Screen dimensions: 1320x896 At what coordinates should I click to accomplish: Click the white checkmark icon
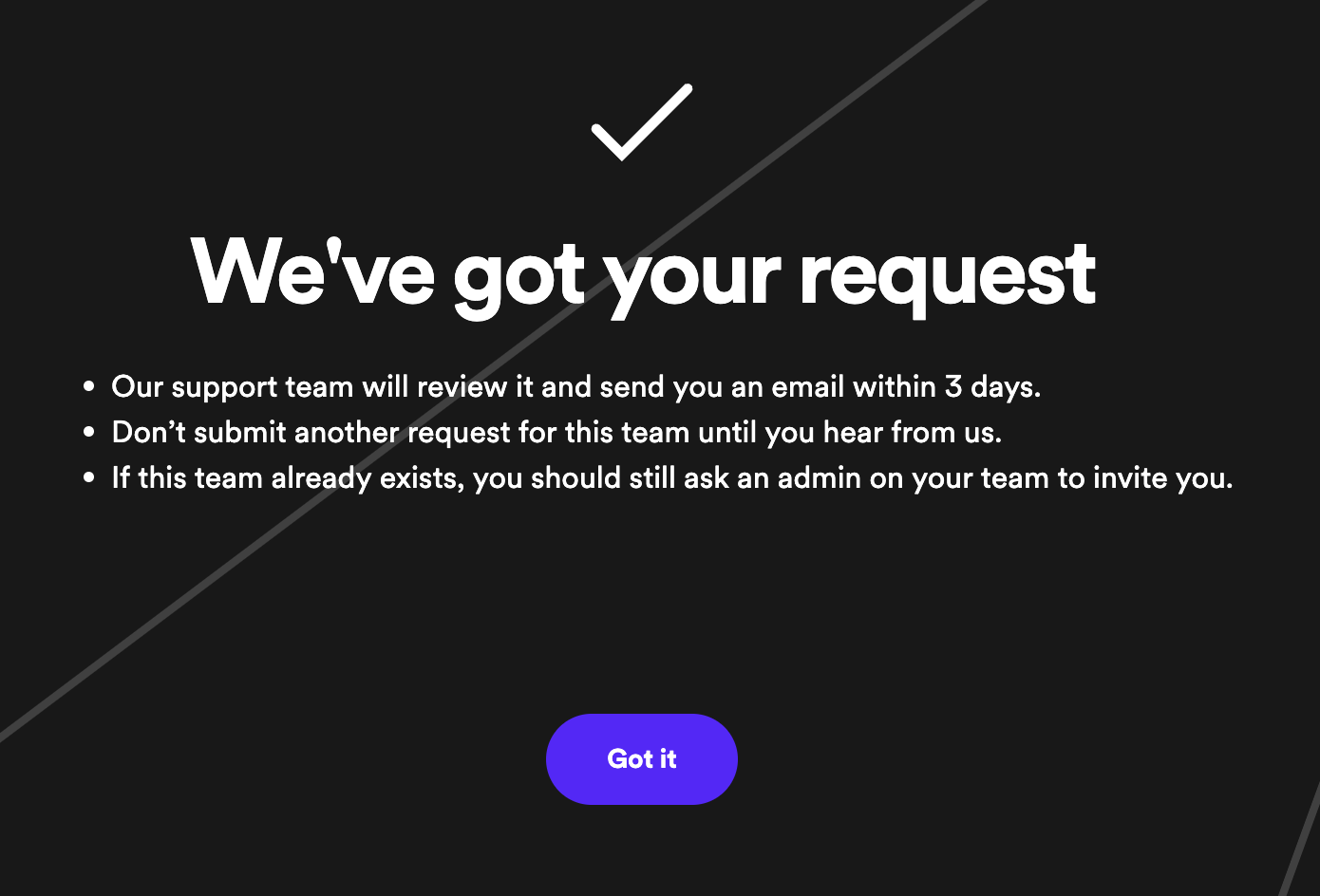642,122
